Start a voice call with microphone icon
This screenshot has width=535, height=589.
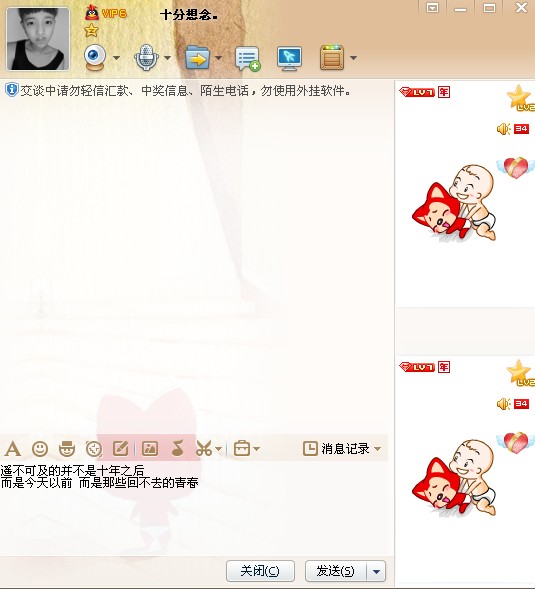(145, 57)
